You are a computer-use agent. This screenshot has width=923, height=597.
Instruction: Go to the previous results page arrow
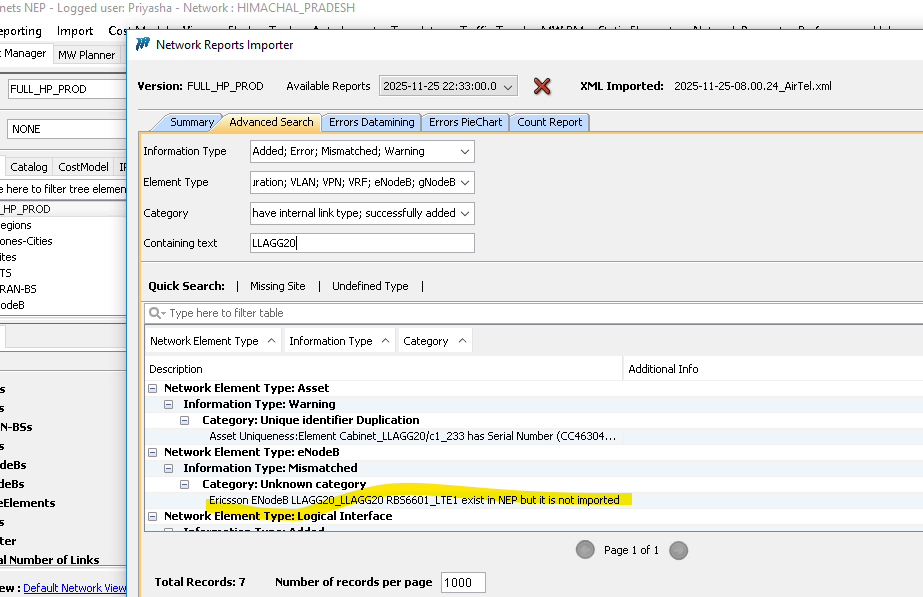(x=584, y=550)
